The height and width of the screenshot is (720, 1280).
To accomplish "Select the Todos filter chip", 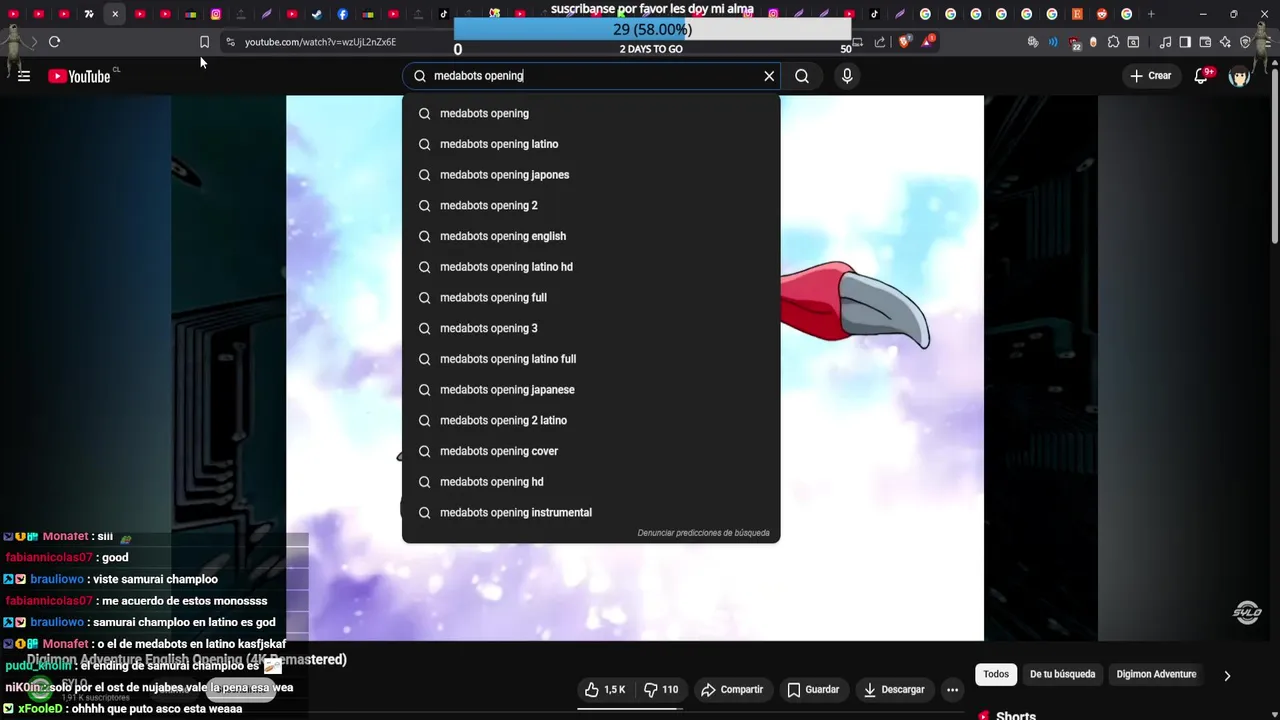I will [996, 674].
